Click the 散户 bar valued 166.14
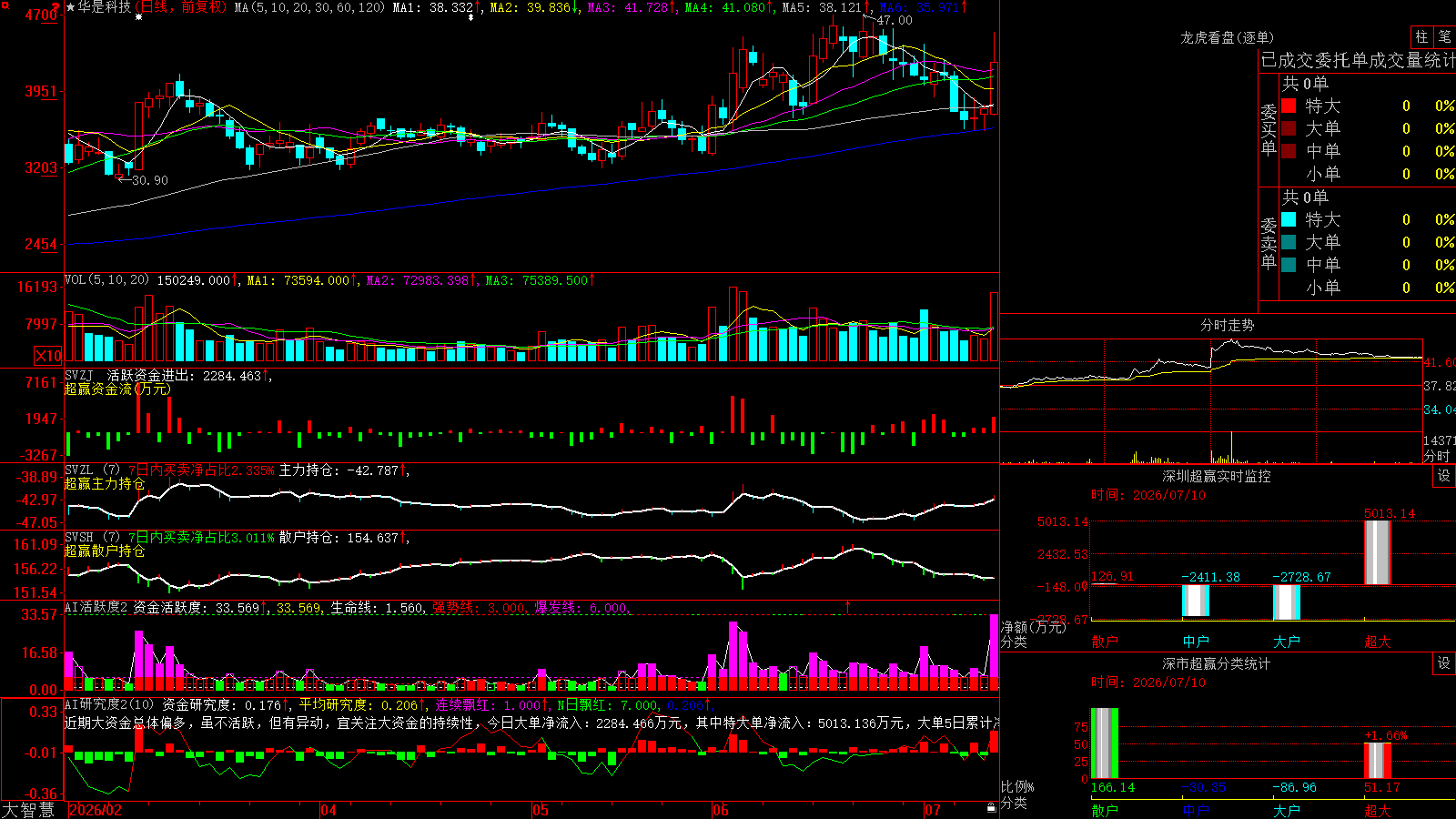 coord(1105,743)
